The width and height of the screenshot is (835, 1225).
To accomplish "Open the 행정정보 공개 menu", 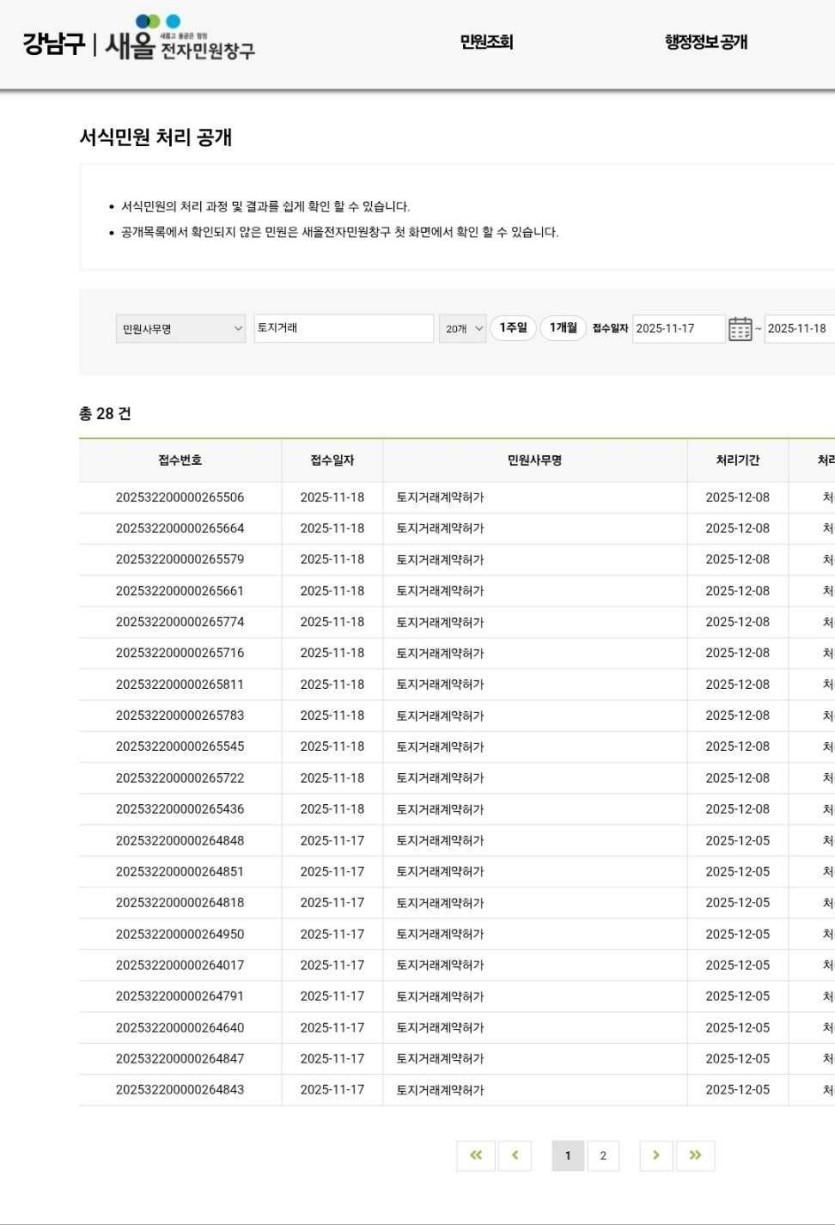I will click(706, 42).
